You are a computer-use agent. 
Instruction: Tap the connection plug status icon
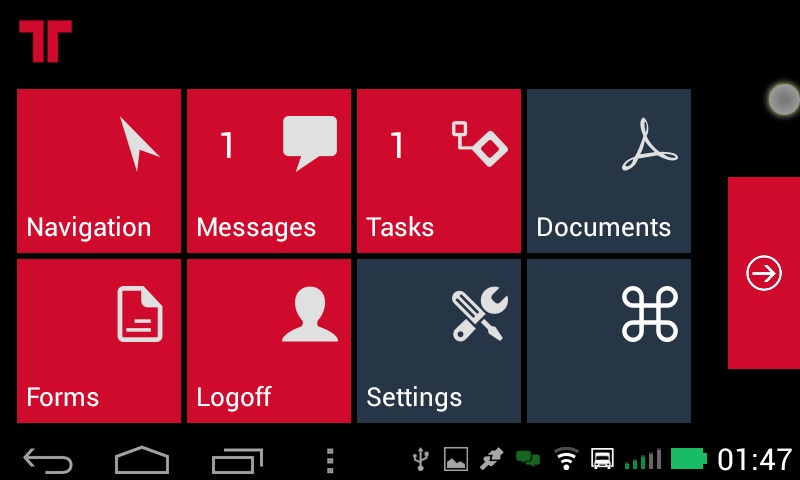click(x=492, y=459)
